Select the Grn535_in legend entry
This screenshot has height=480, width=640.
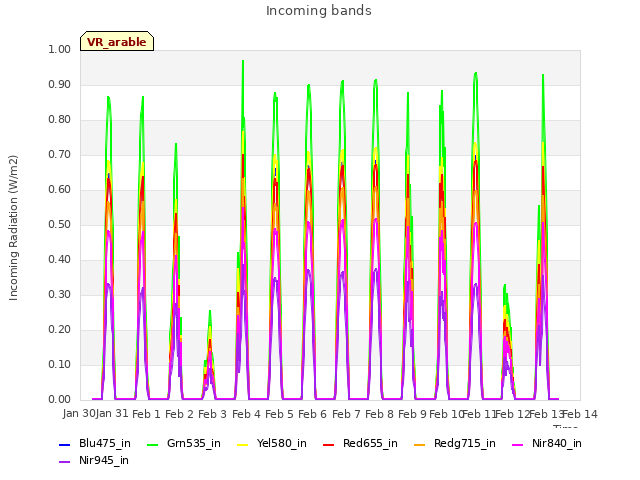(x=184, y=443)
